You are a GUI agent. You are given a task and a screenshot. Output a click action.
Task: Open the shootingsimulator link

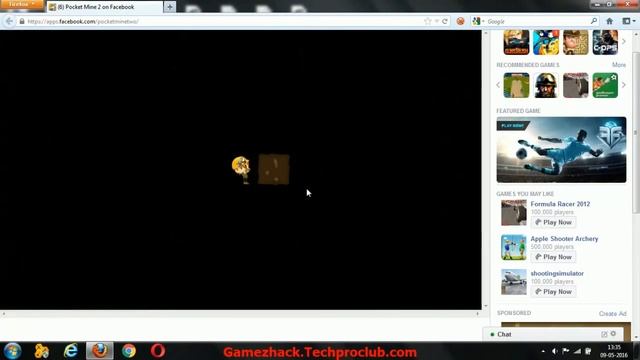(x=557, y=273)
